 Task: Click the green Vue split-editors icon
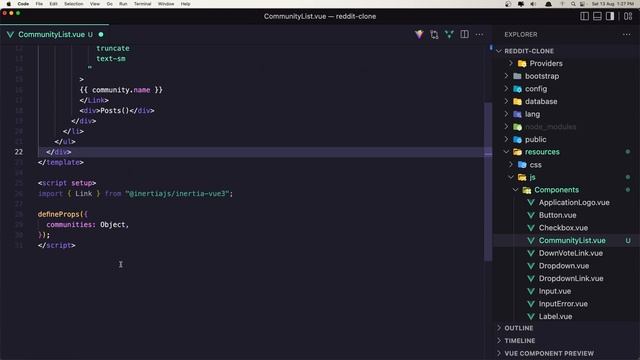coord(449,35)
